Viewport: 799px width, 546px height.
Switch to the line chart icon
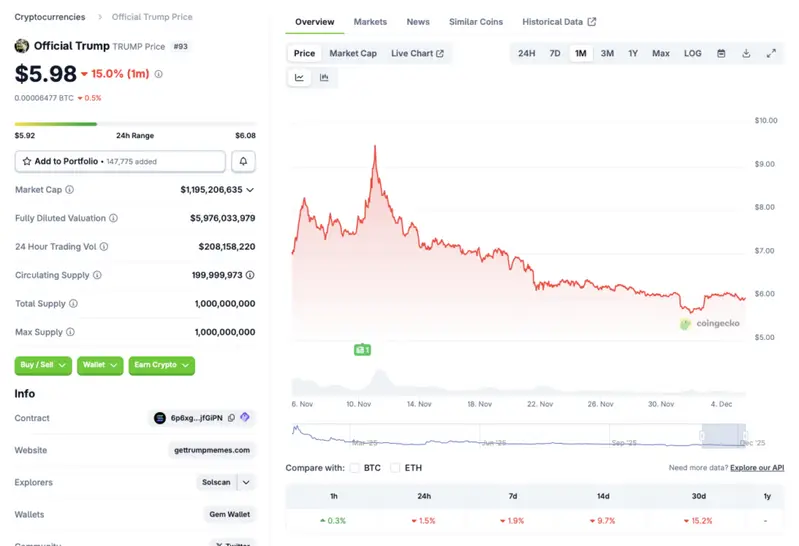(x=300, y=77)
